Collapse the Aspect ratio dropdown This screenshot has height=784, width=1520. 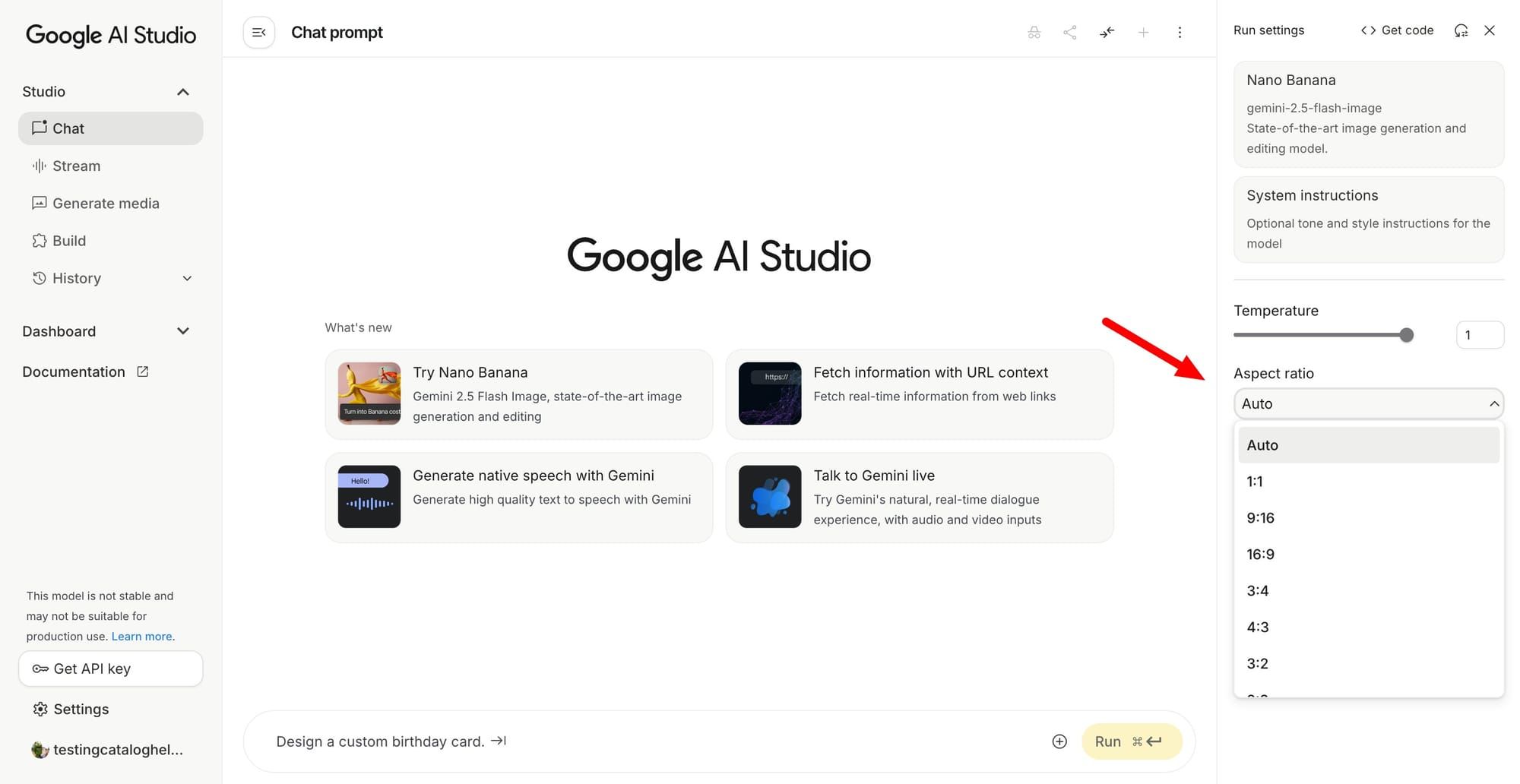1369,404
